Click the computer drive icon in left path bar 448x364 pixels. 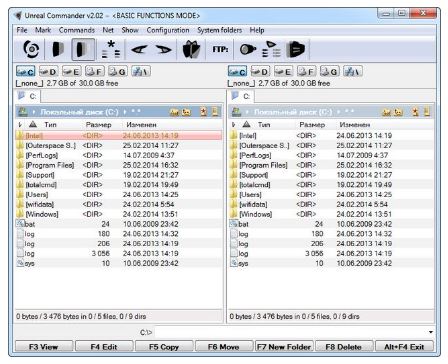coord(23,112)
